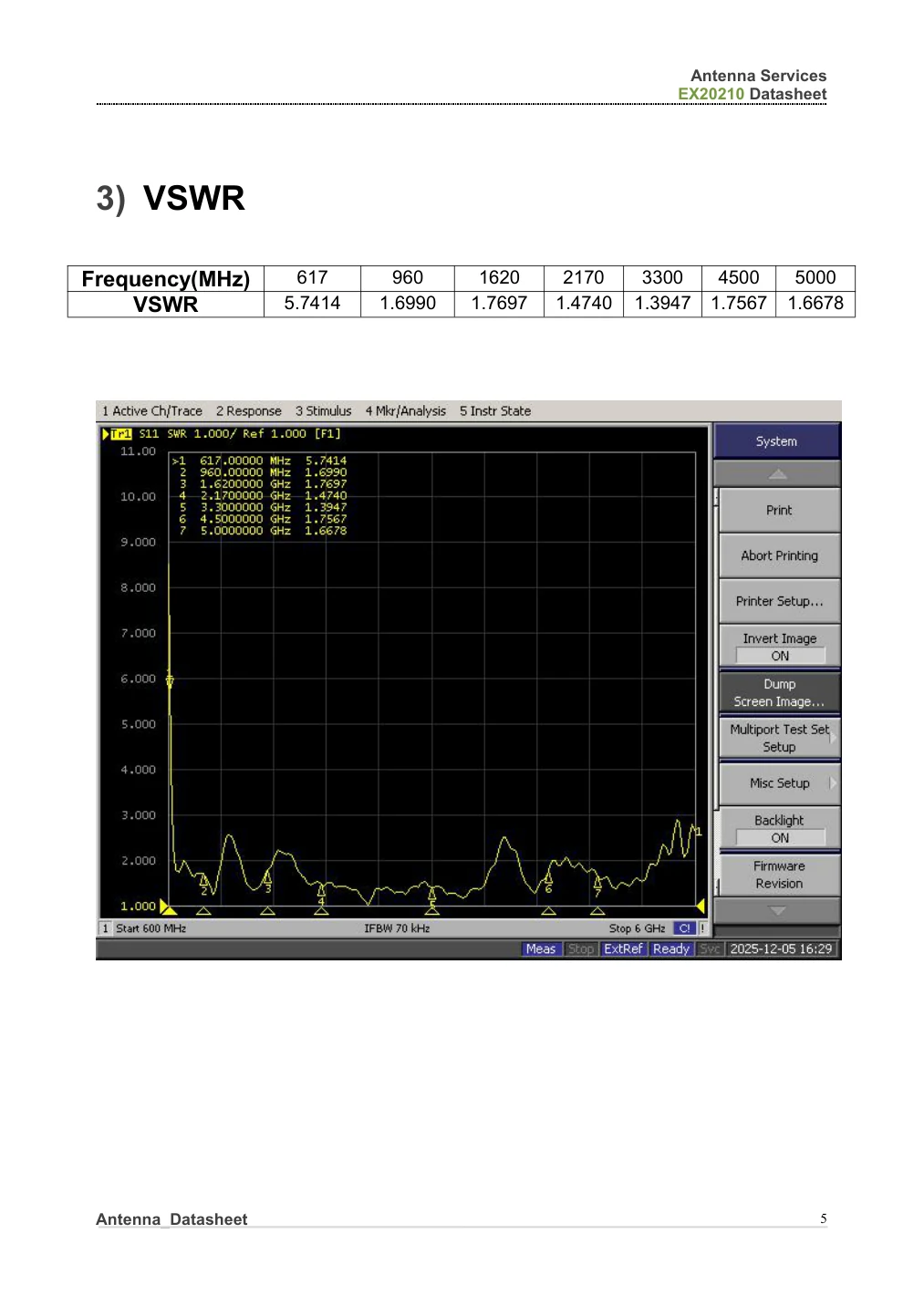Click the IFBW 70 kHz text
The image size is (924, 1306).
pos(397,928)
